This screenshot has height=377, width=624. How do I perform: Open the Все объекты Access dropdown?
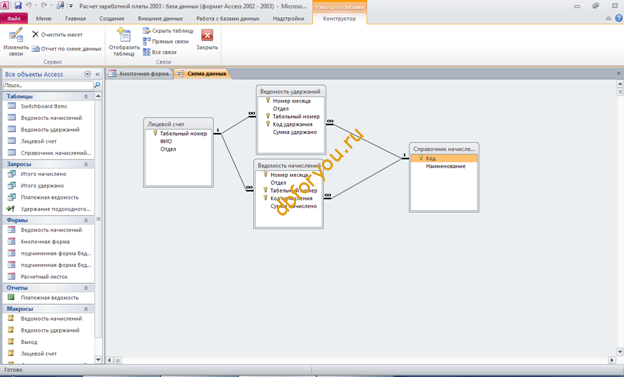coord(87,74)
